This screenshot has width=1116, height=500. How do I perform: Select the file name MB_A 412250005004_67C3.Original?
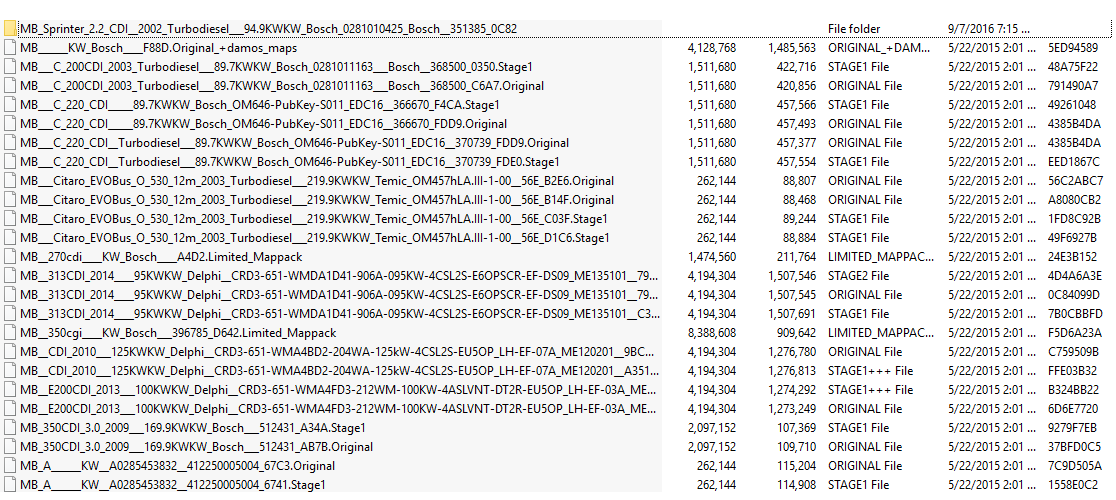tap(178, 465)
